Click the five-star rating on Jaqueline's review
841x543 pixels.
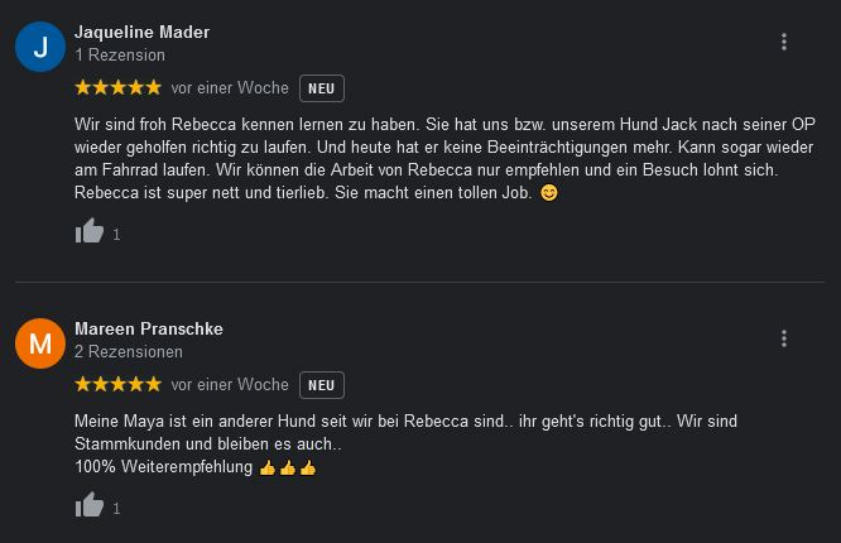pos(118,88)
